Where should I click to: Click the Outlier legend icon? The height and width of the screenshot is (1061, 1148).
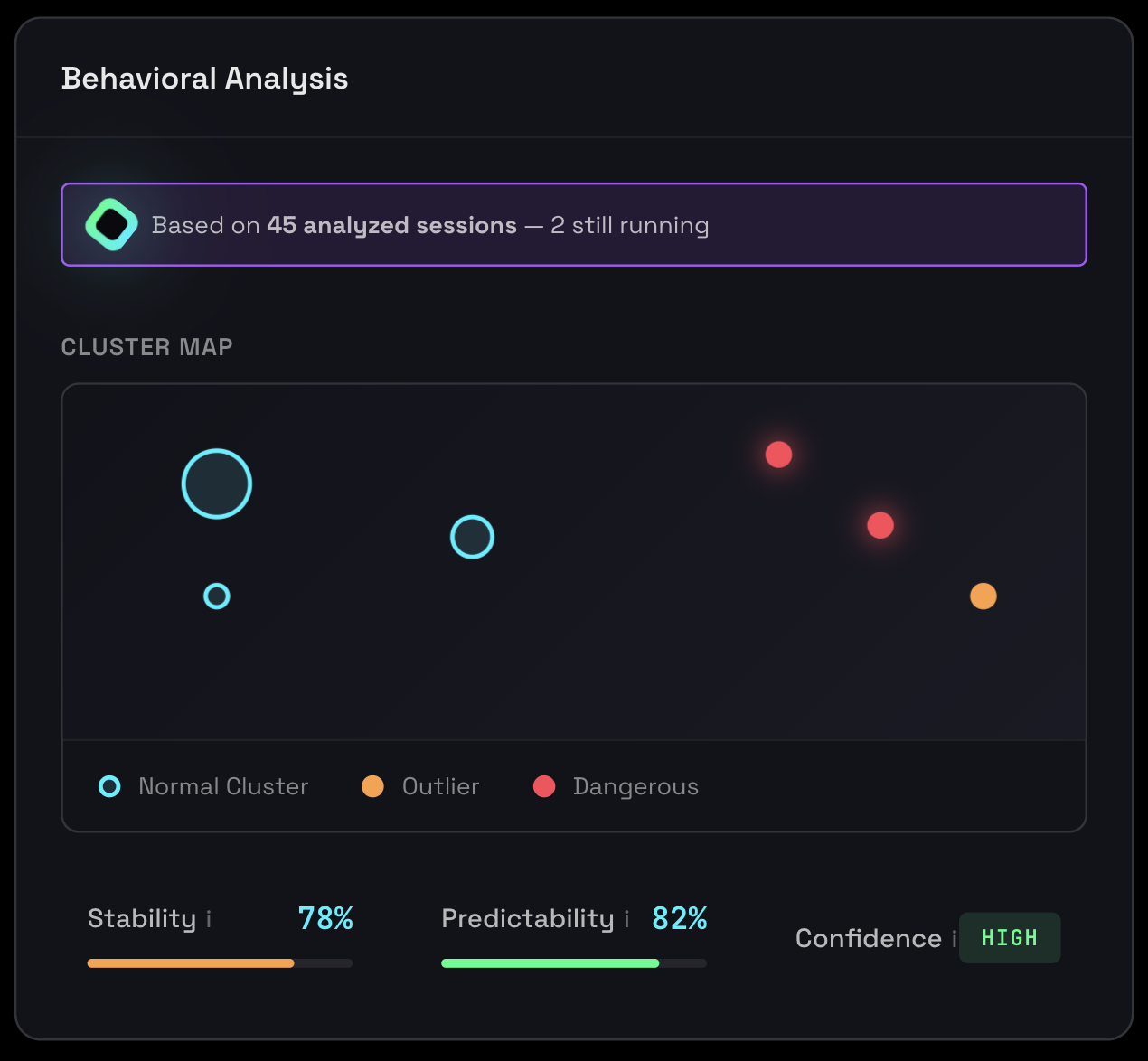tap(372, 786)
